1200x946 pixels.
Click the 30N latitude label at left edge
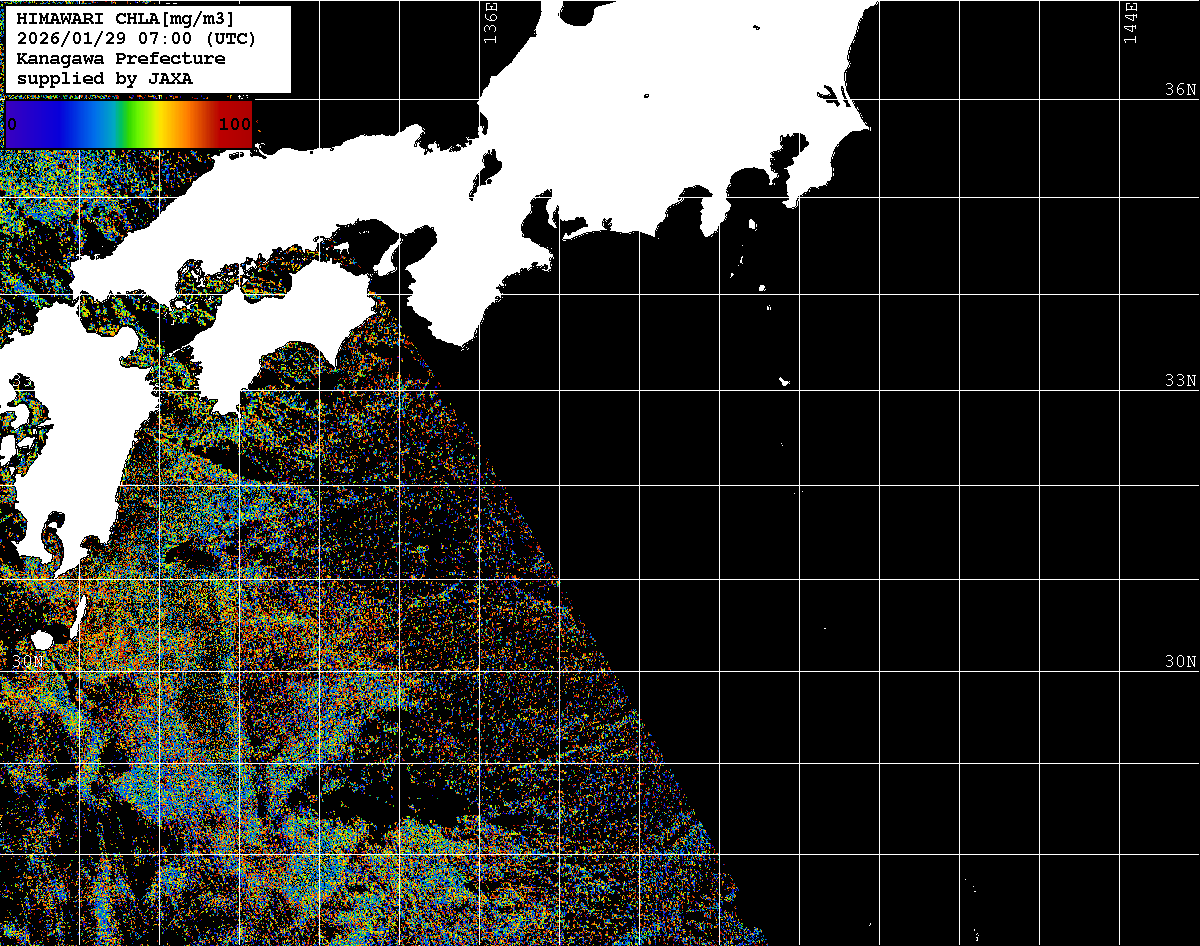pos(28,662)
